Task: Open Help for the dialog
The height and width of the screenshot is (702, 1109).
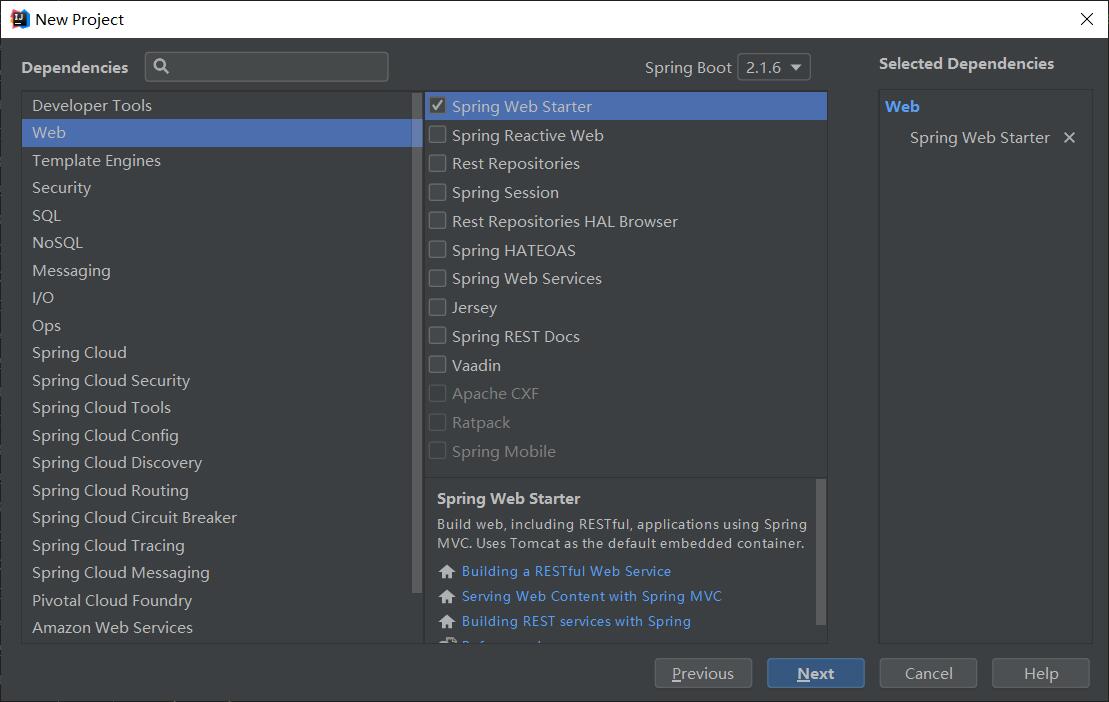Action: (1040, 673)
